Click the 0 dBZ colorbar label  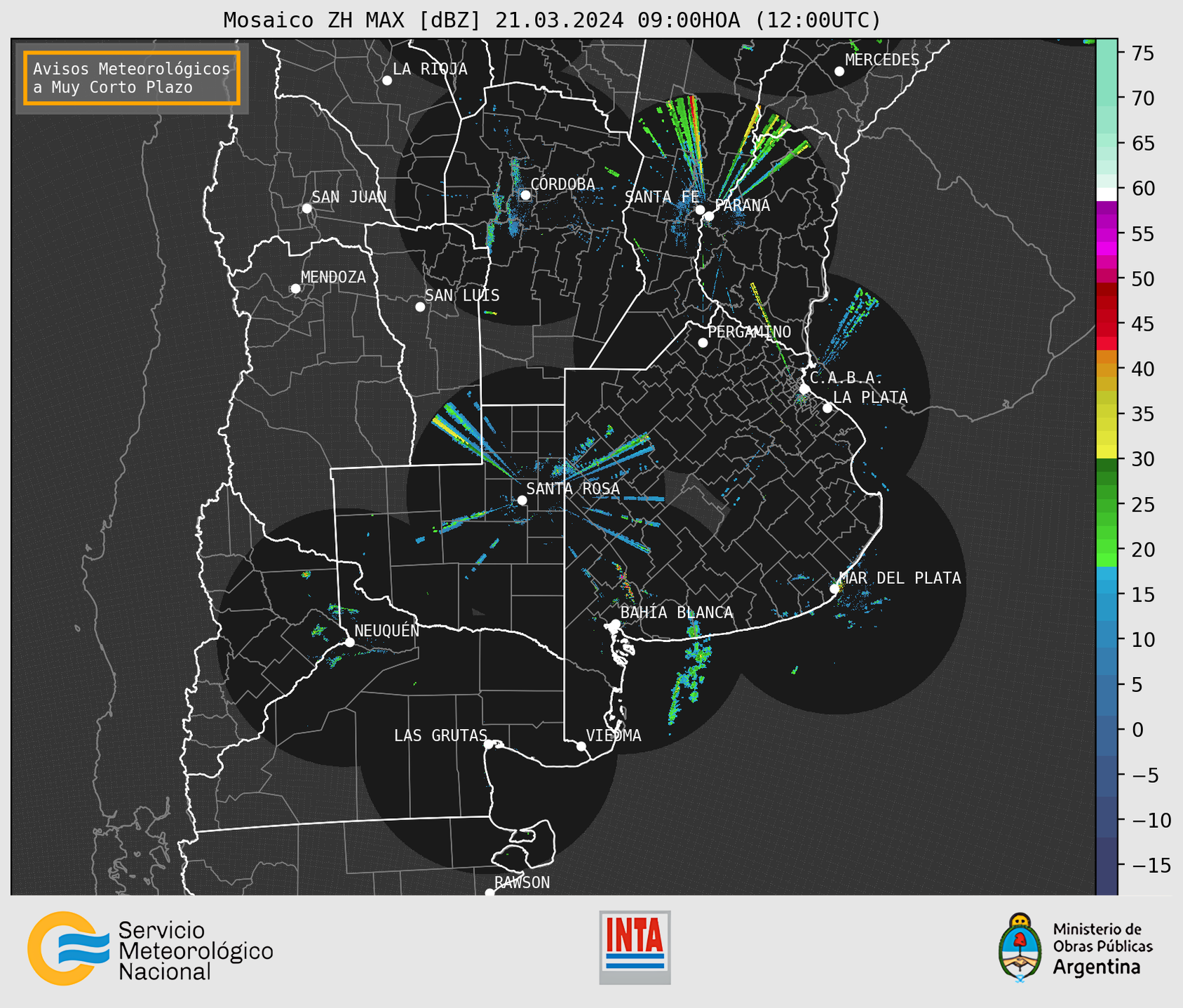point(1137,730)
